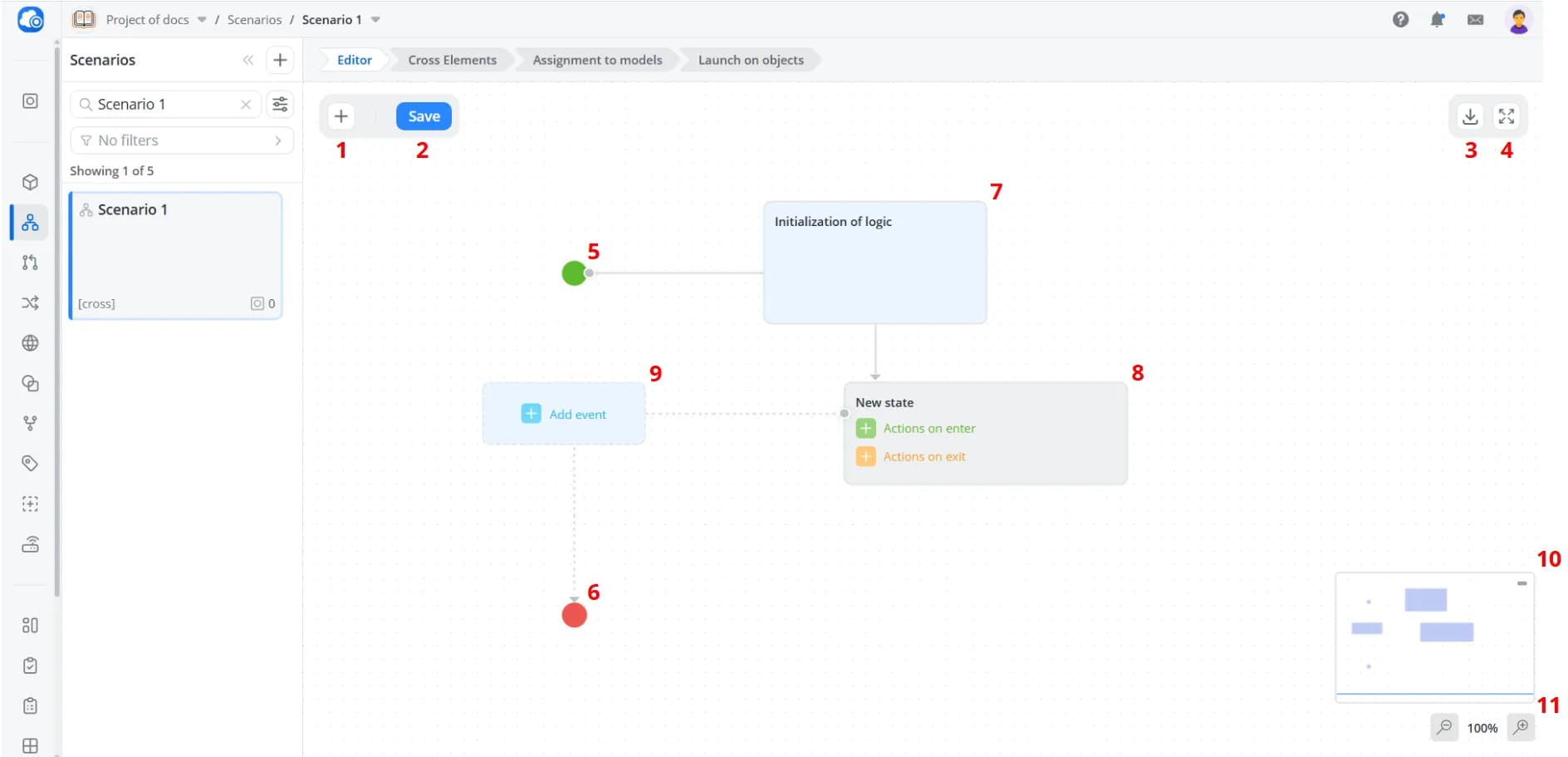
Task: Save the scenario
Action: coord(424,116)
